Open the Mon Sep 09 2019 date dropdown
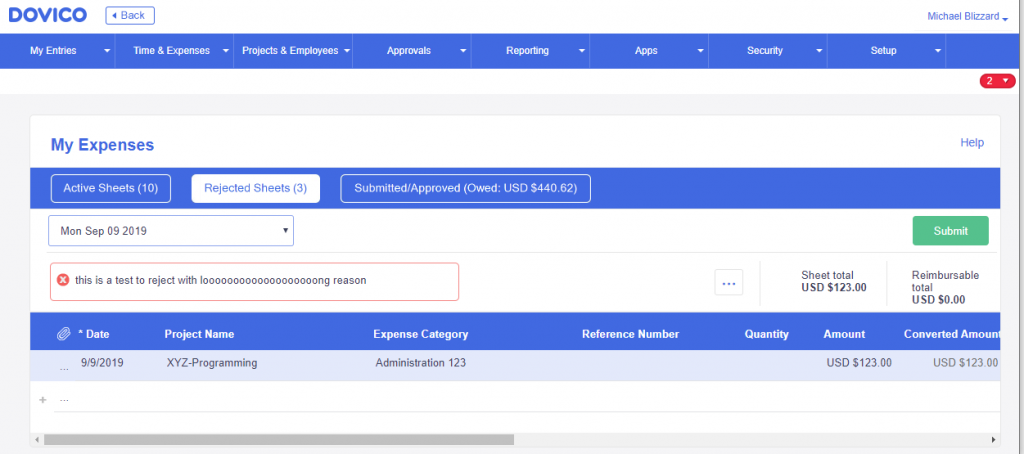1024x454 pixels. (x=171, y=231)
